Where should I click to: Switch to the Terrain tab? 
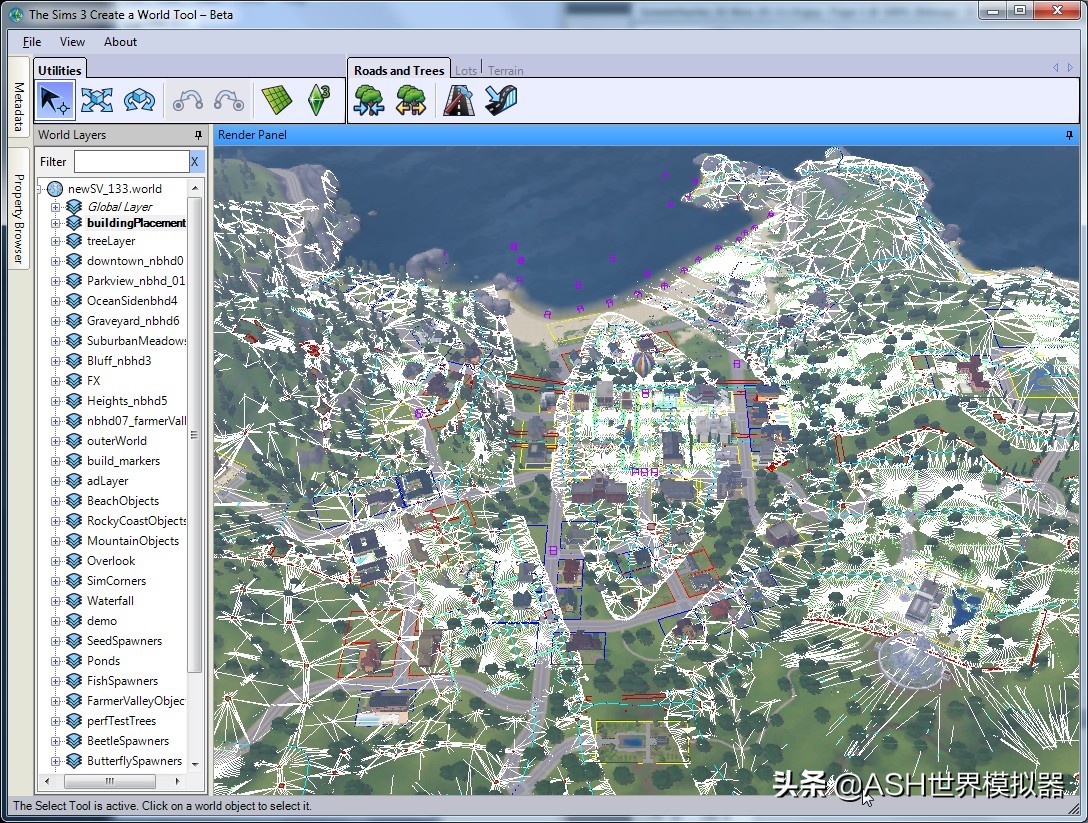(505, 71)
